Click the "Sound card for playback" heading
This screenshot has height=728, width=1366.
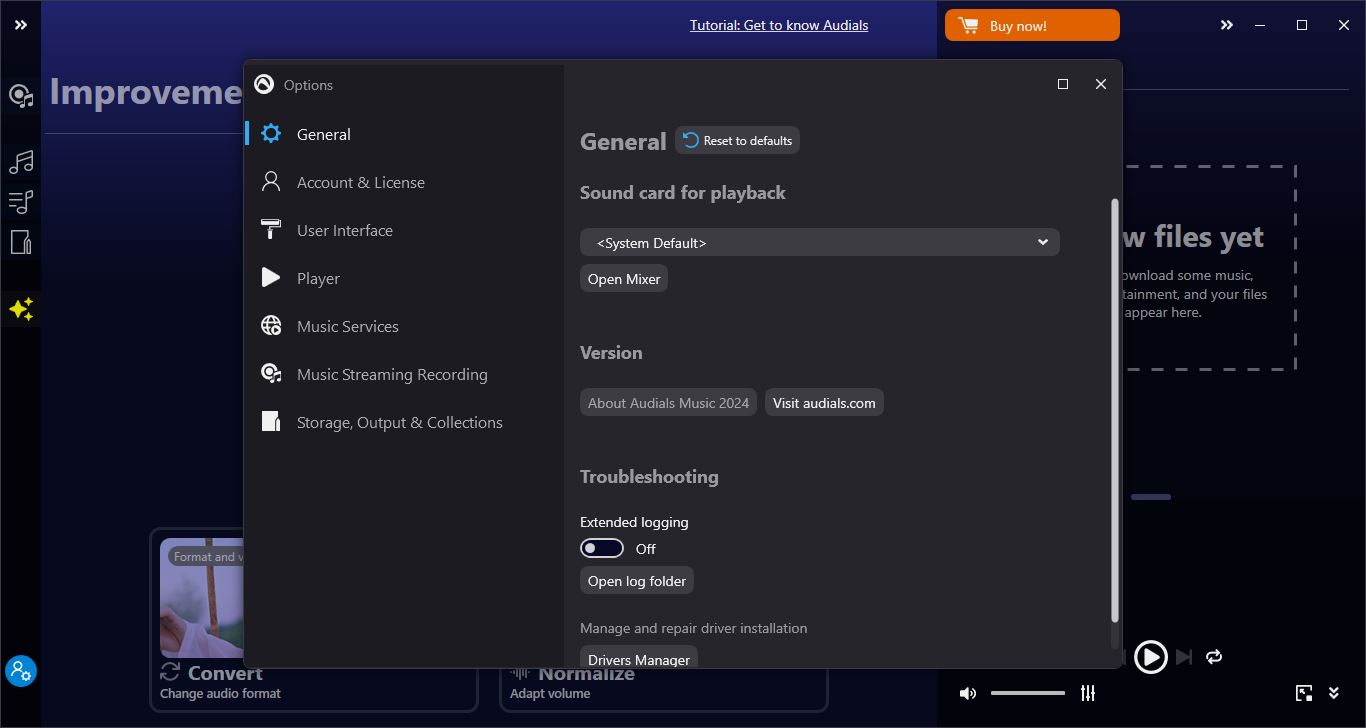pos(683,193)
